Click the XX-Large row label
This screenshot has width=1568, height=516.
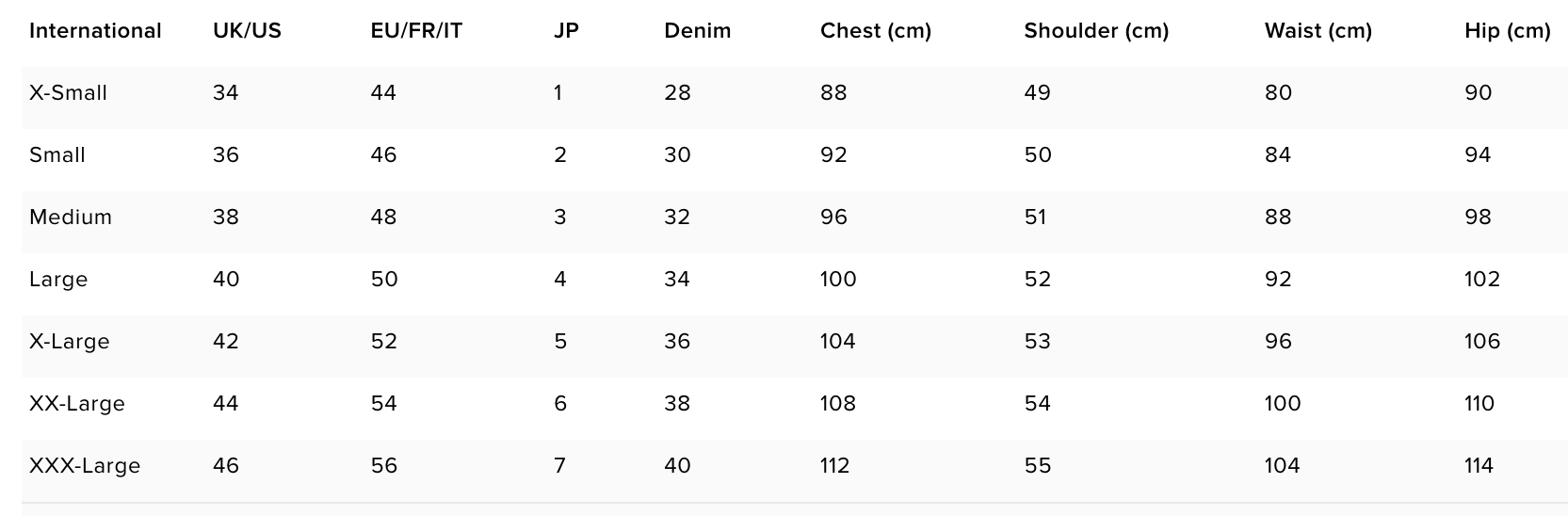pos(77,404)
